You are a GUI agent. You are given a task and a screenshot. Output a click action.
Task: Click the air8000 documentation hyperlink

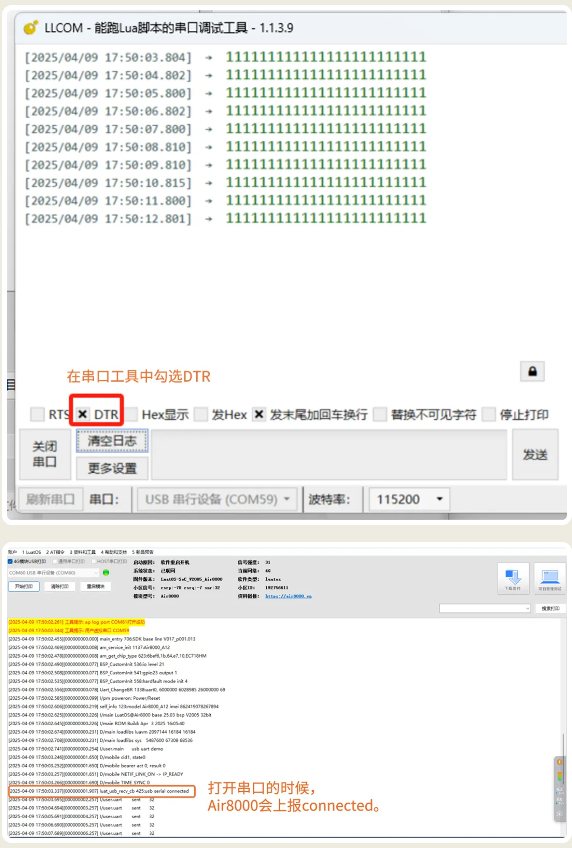click(x=288, y=596)
